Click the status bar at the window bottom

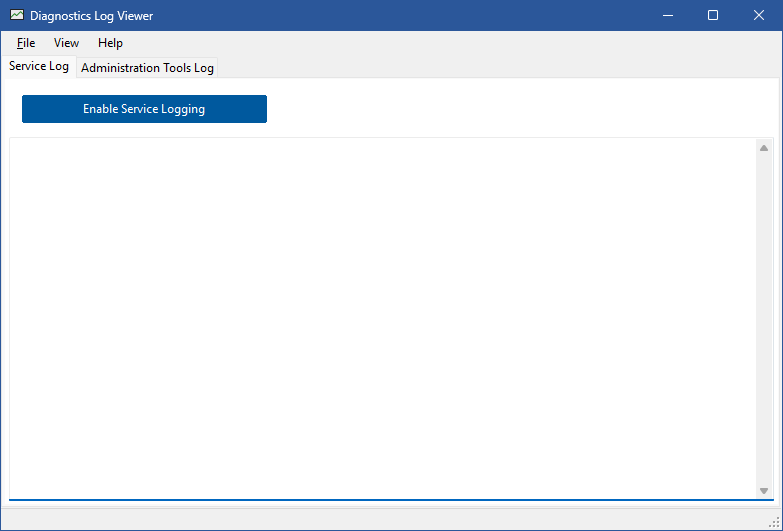[x=380, y=520]
